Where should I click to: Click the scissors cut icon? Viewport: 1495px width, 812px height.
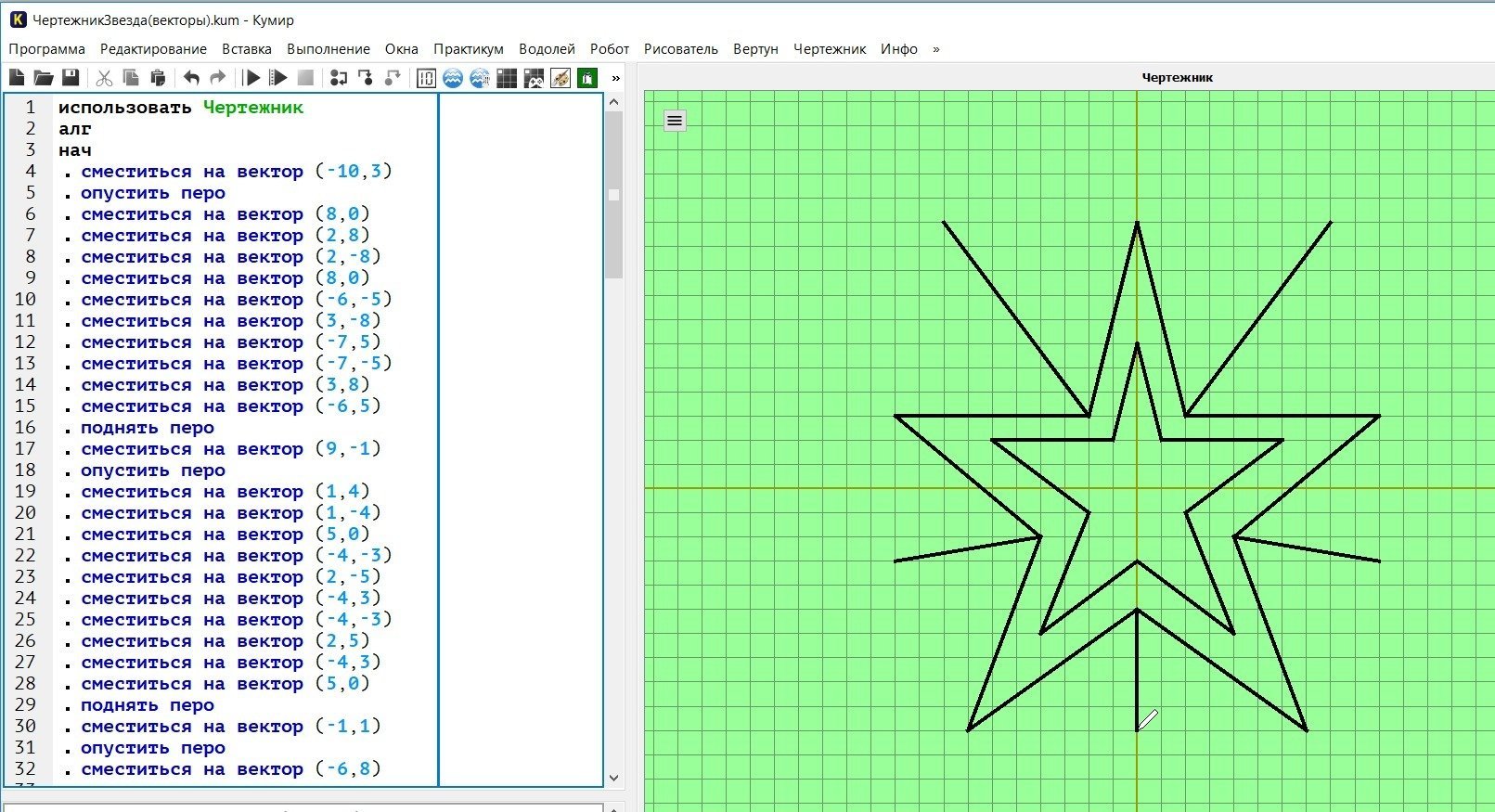(104, 78)
